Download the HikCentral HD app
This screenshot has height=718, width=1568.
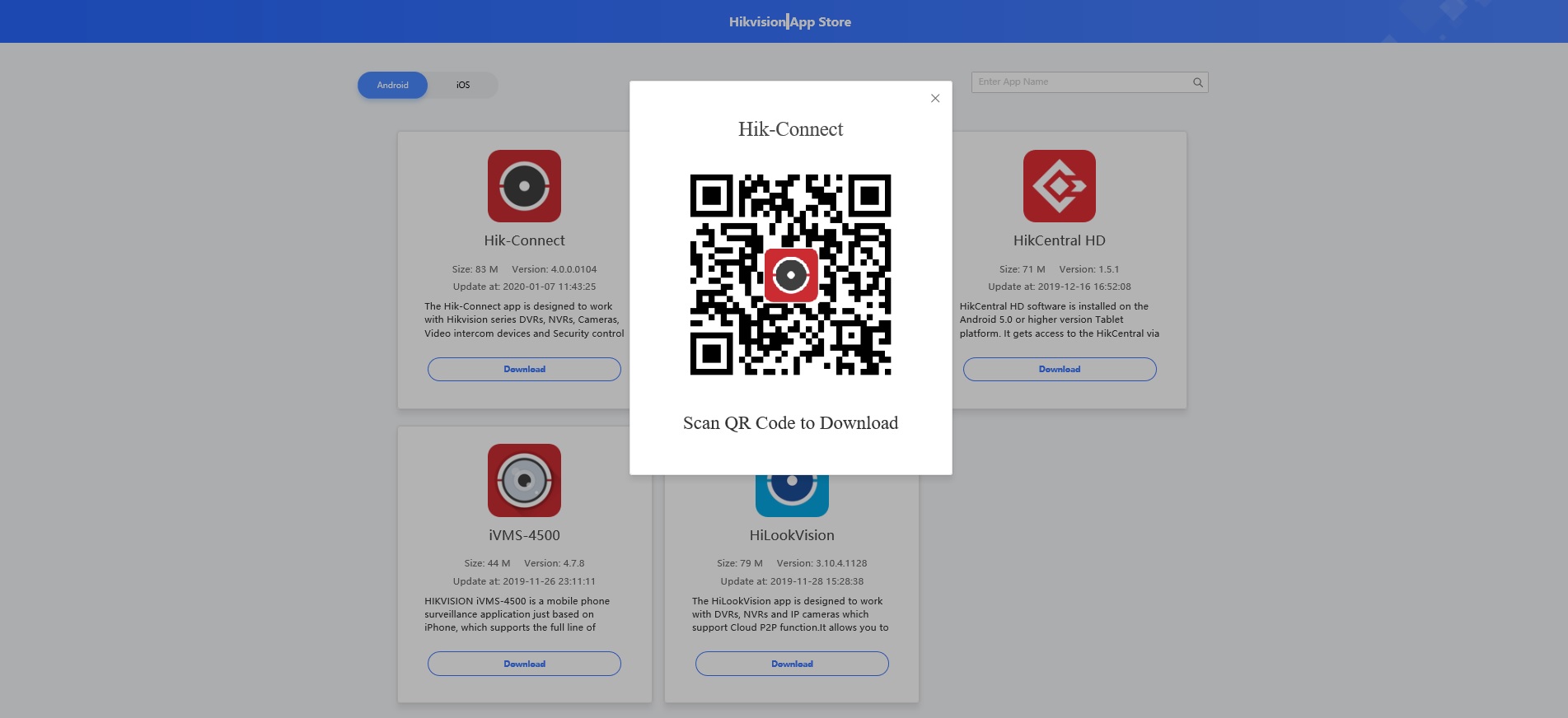pos(1059,369)
